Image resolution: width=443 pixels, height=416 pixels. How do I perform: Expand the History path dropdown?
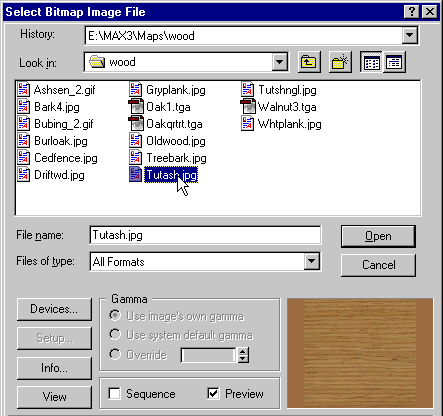410,35
